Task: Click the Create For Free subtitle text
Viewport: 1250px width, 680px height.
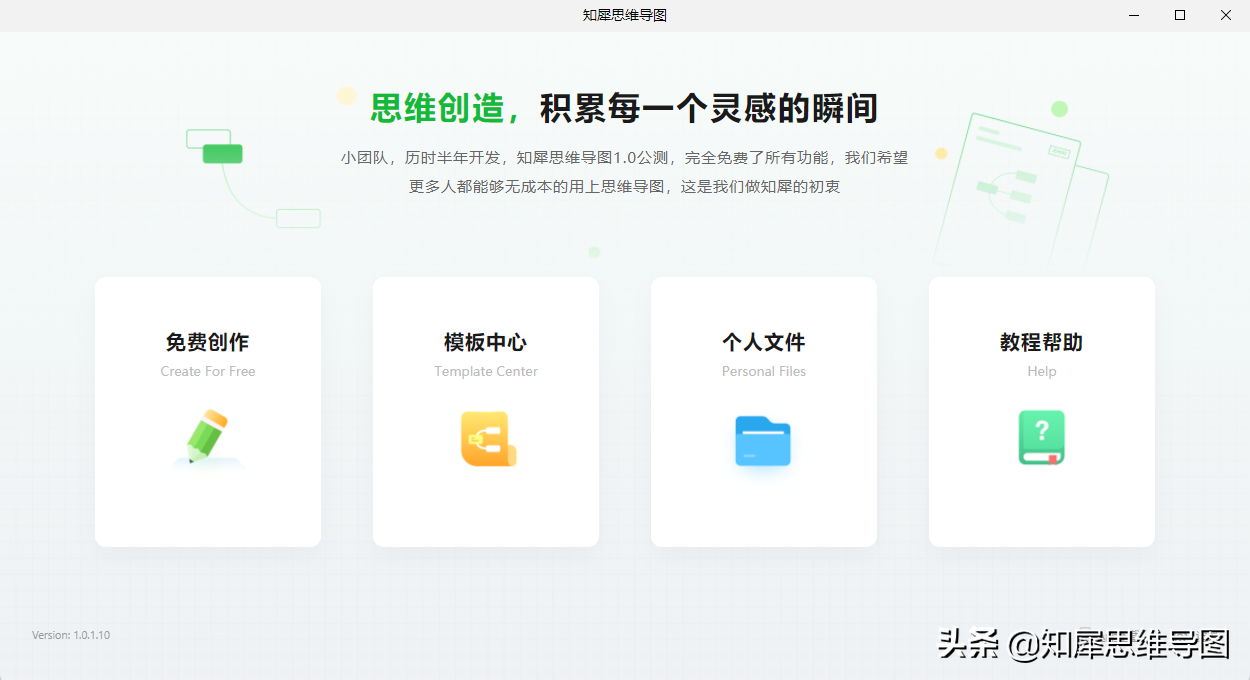Action: click(208, 371)
